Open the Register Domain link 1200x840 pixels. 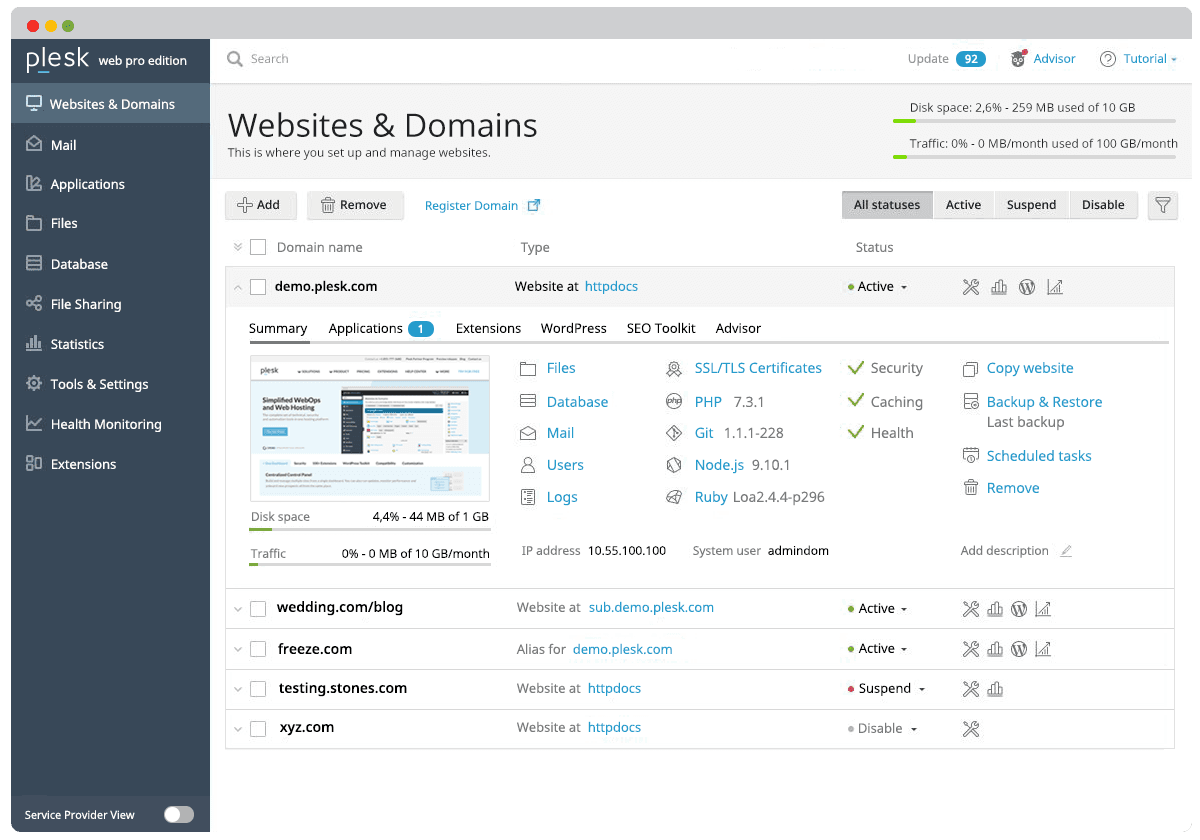tap(471, 205)
